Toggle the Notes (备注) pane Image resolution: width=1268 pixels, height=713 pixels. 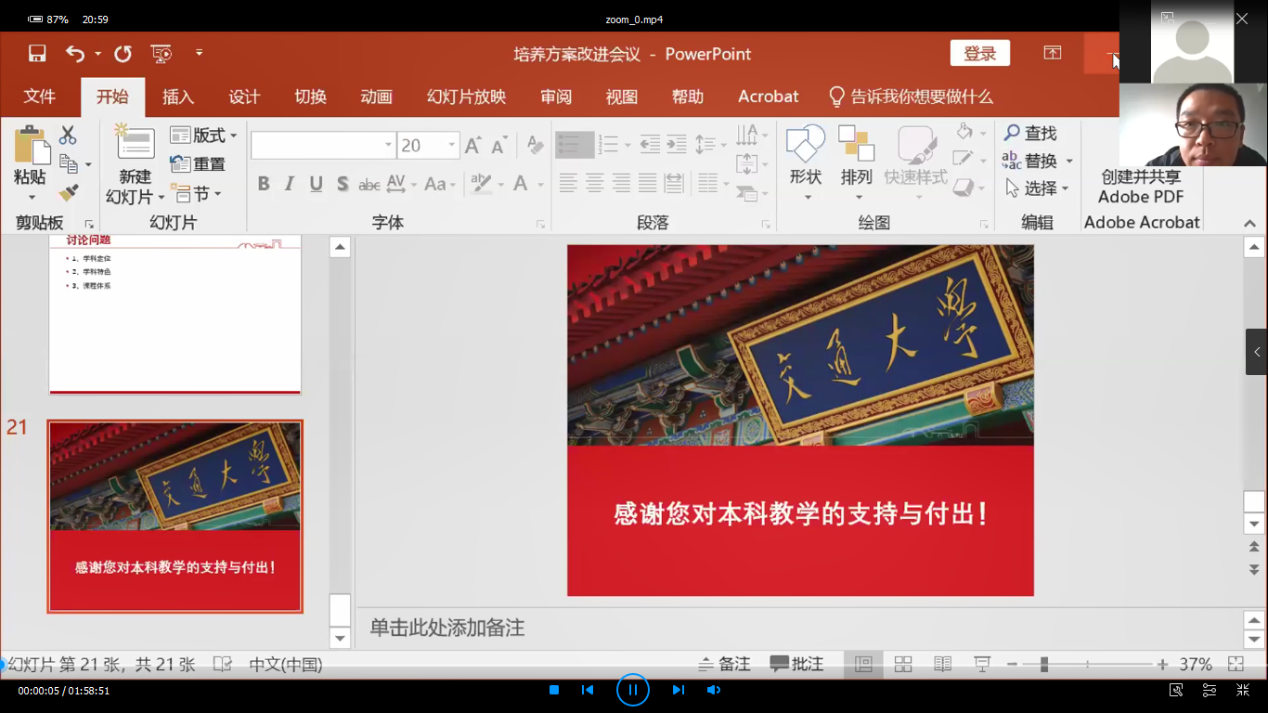click(x=724, y=664)
